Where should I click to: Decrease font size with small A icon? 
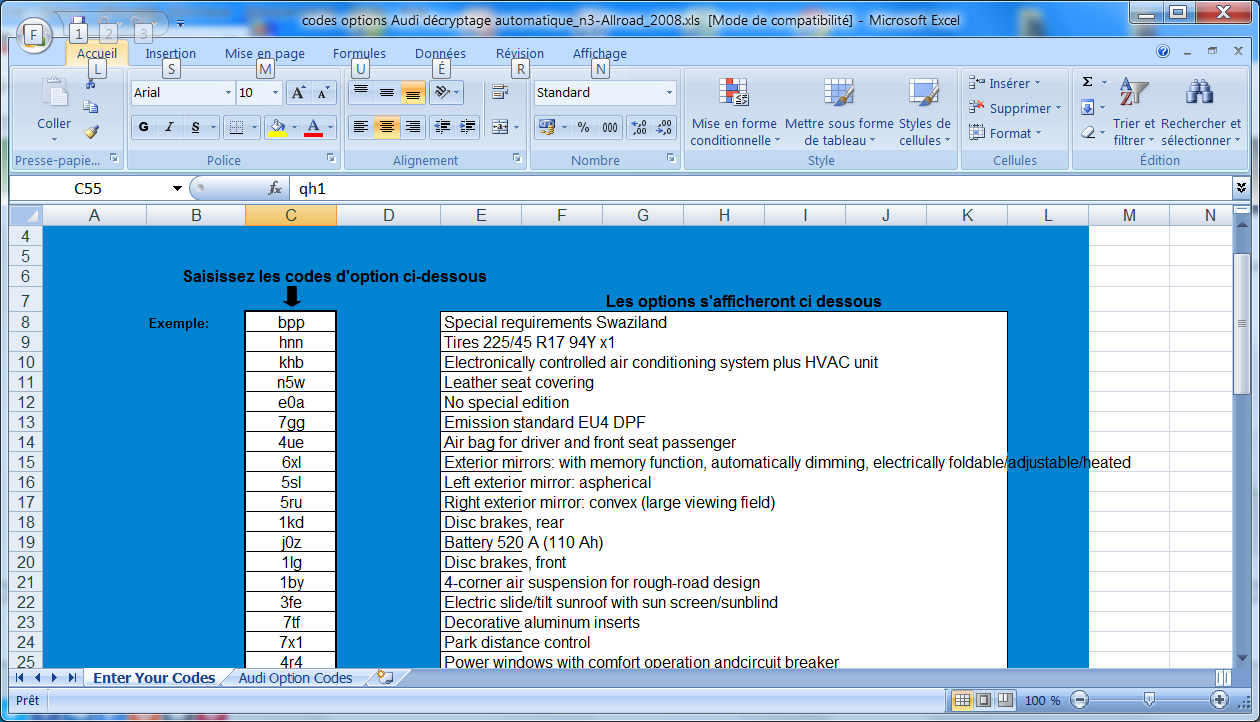[x=322, y=93]
